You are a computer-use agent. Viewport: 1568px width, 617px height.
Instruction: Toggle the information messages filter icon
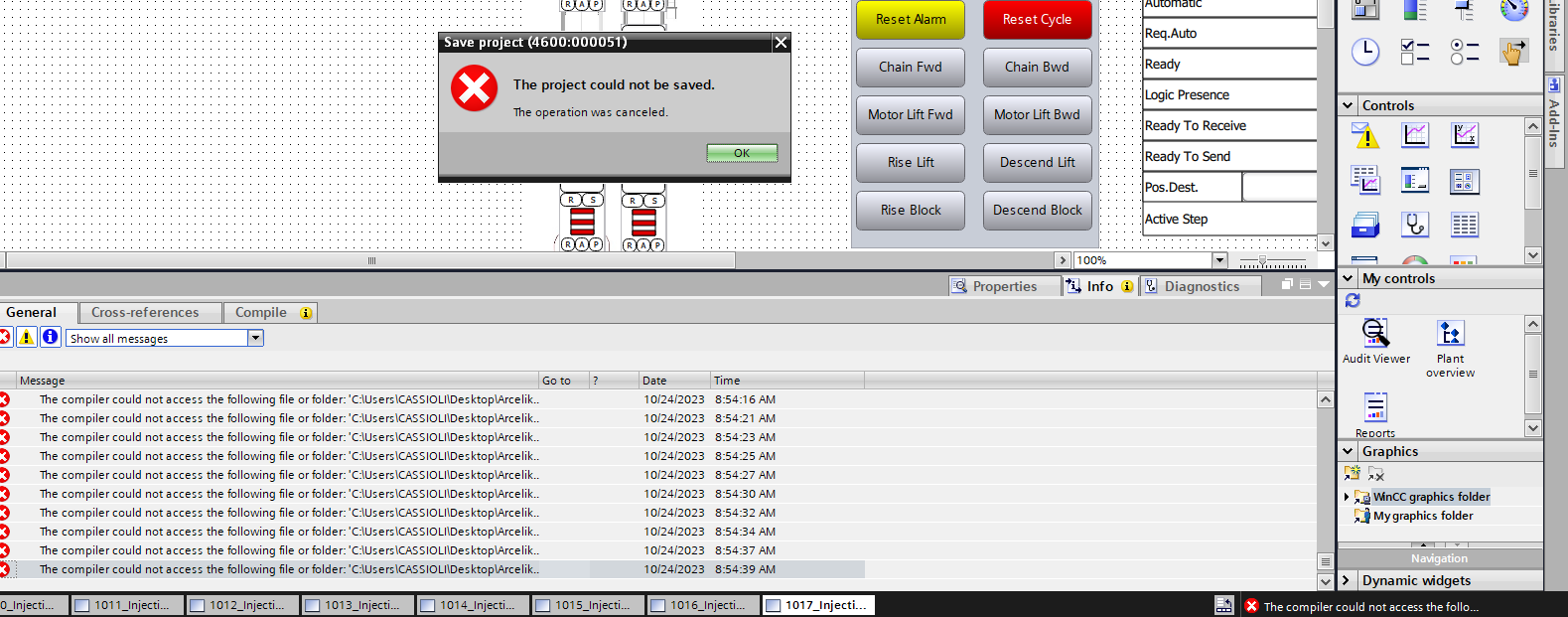[50, 338]
